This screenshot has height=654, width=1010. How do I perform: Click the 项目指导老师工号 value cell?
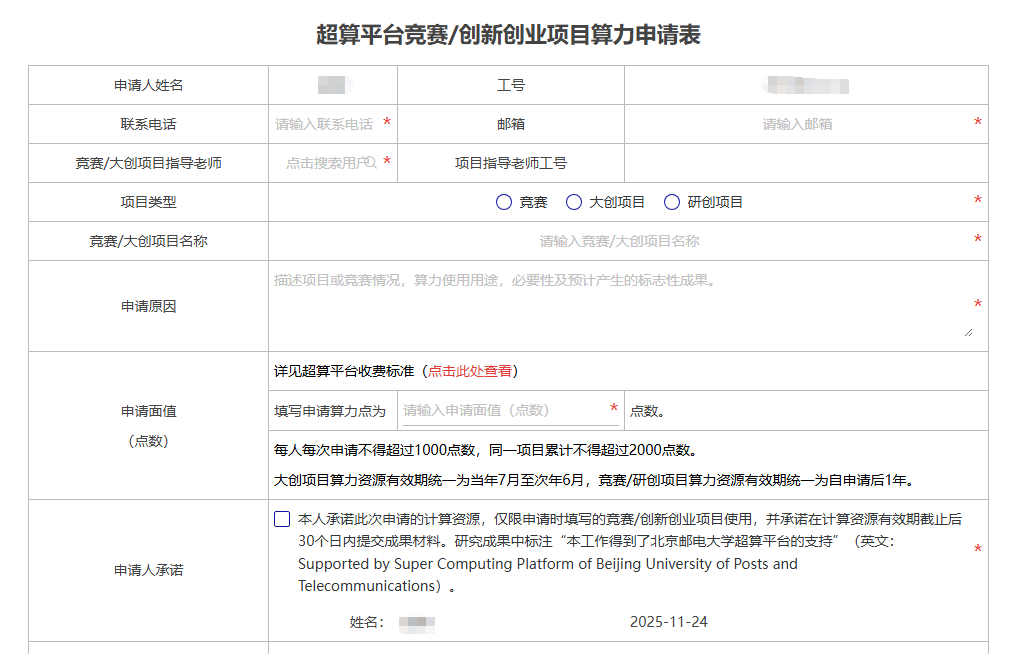tap(805, 163)
